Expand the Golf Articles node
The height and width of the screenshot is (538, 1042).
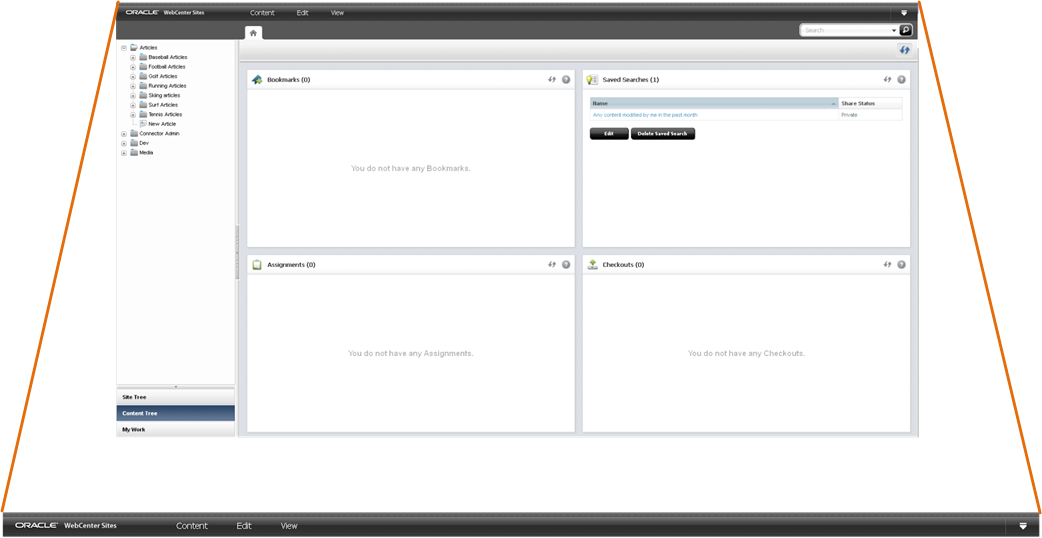coord(133,76)
